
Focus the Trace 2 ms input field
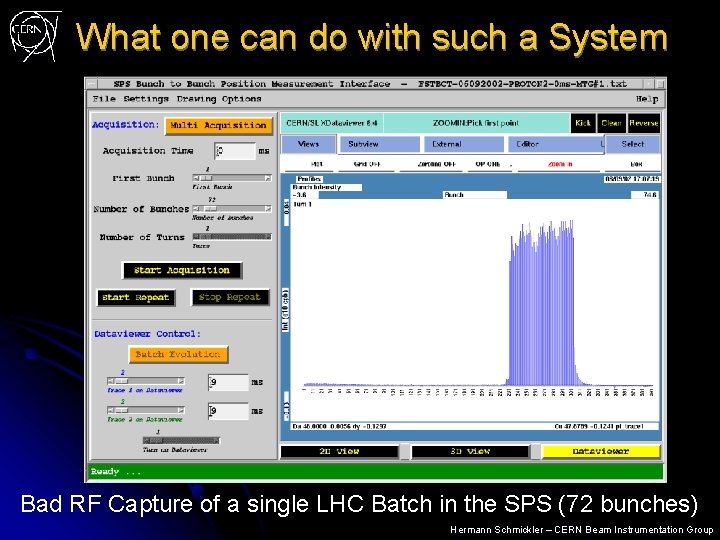pyautogui.click(x=228, y=411)
